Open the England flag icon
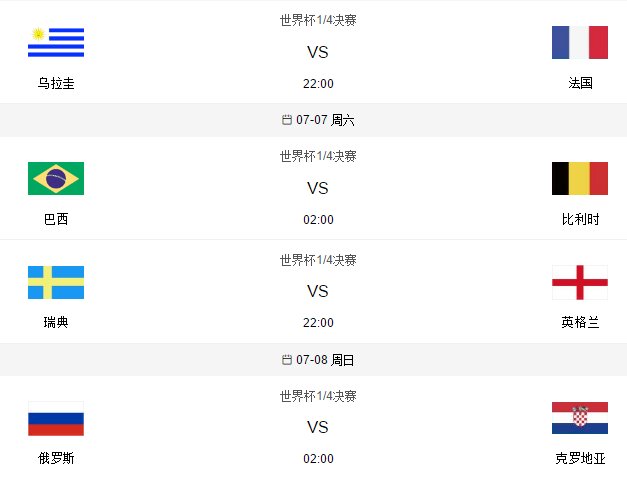Viewport: 627px width, 477px height. [x=580, y=282]
